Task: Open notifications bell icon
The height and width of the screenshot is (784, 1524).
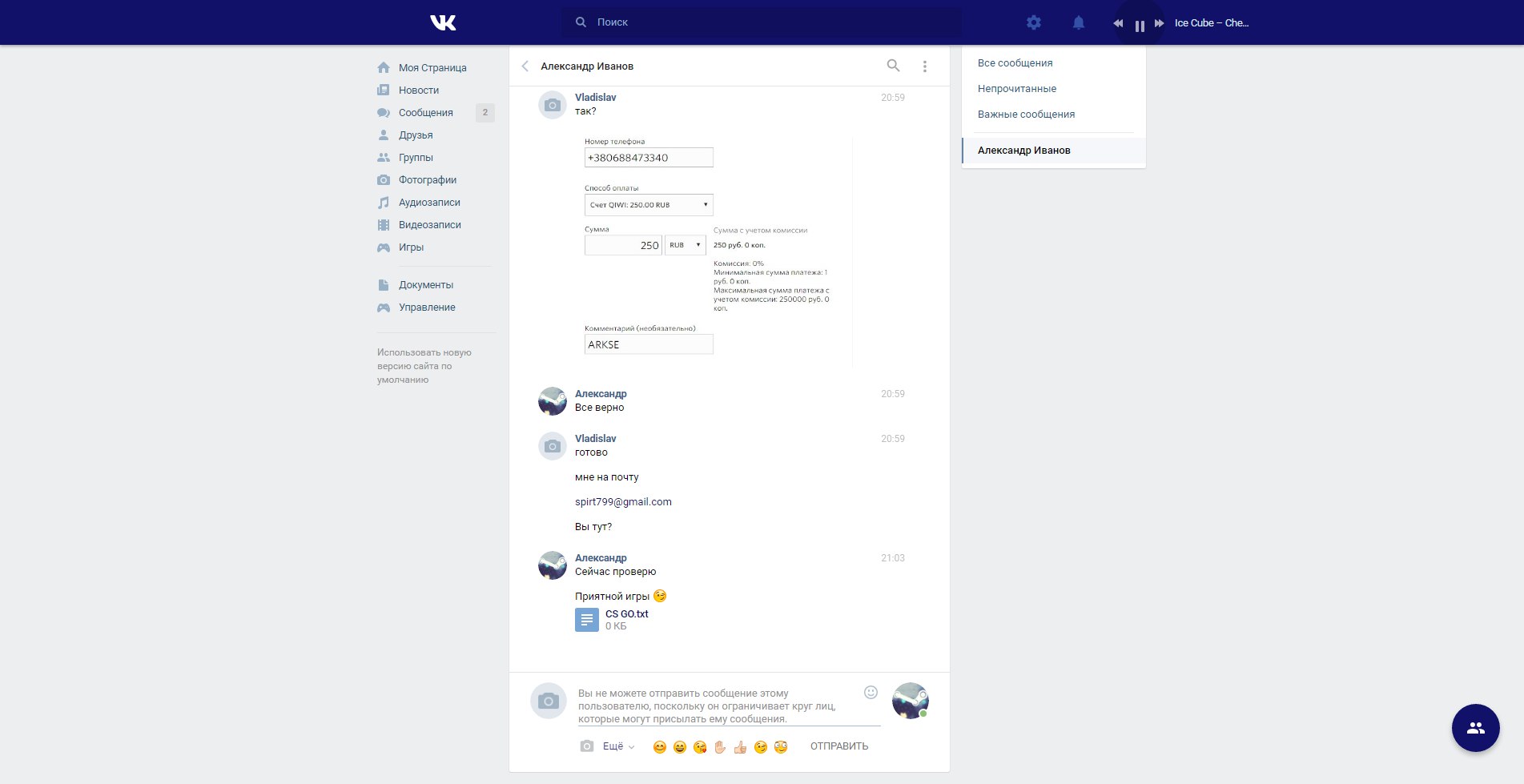Action: point(1079,22)
